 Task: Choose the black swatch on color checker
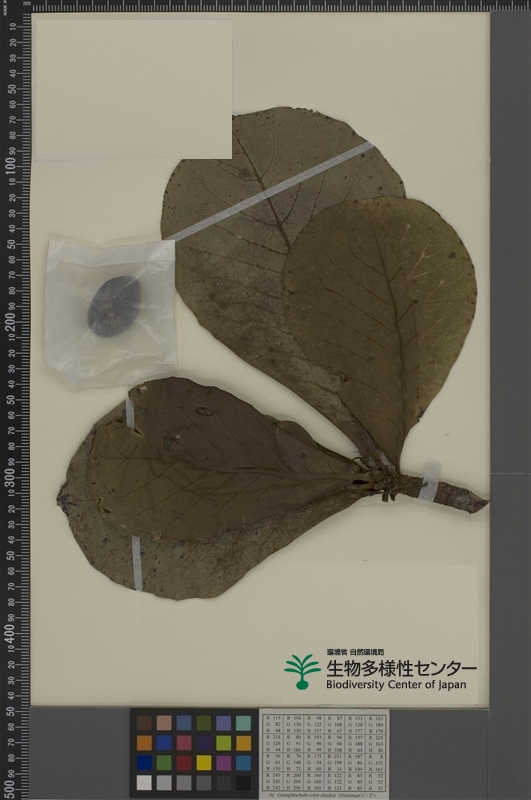(243, 782)
